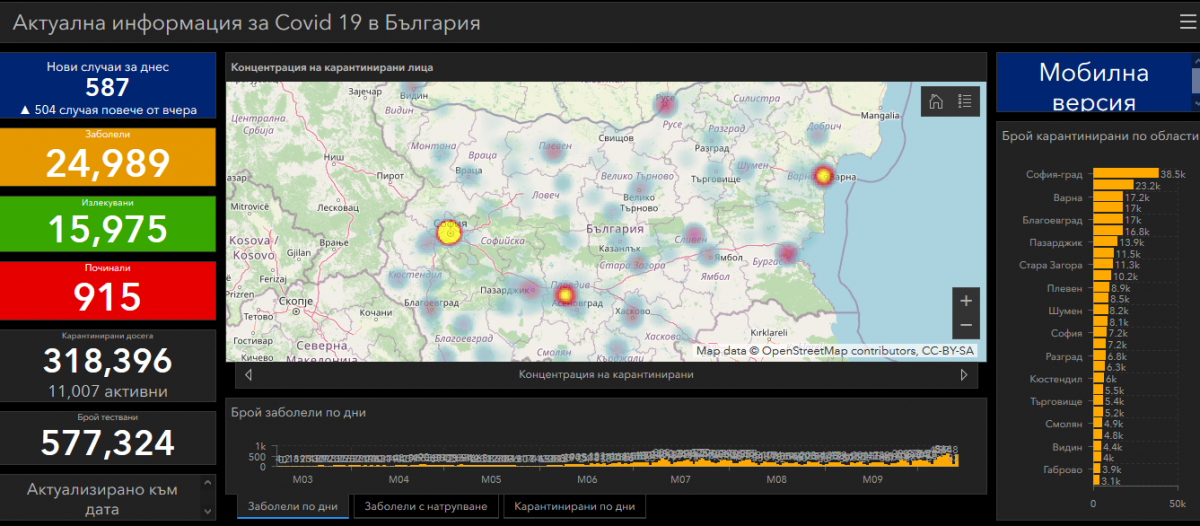Click the Концентрация на карантинирани carousel caption

click(x=606, y=374)
